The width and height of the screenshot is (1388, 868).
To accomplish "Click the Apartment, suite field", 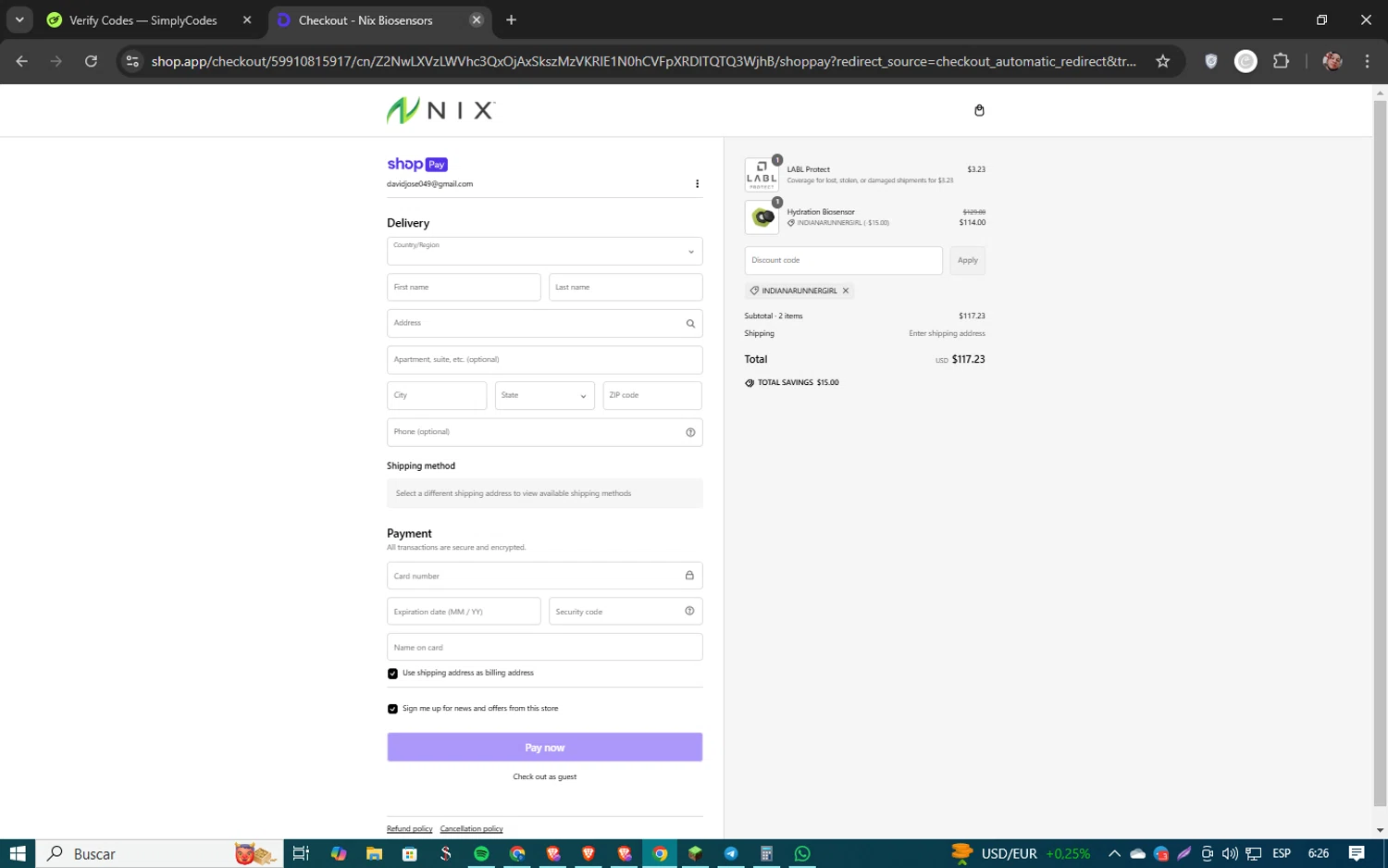I will tap(544, 359).
